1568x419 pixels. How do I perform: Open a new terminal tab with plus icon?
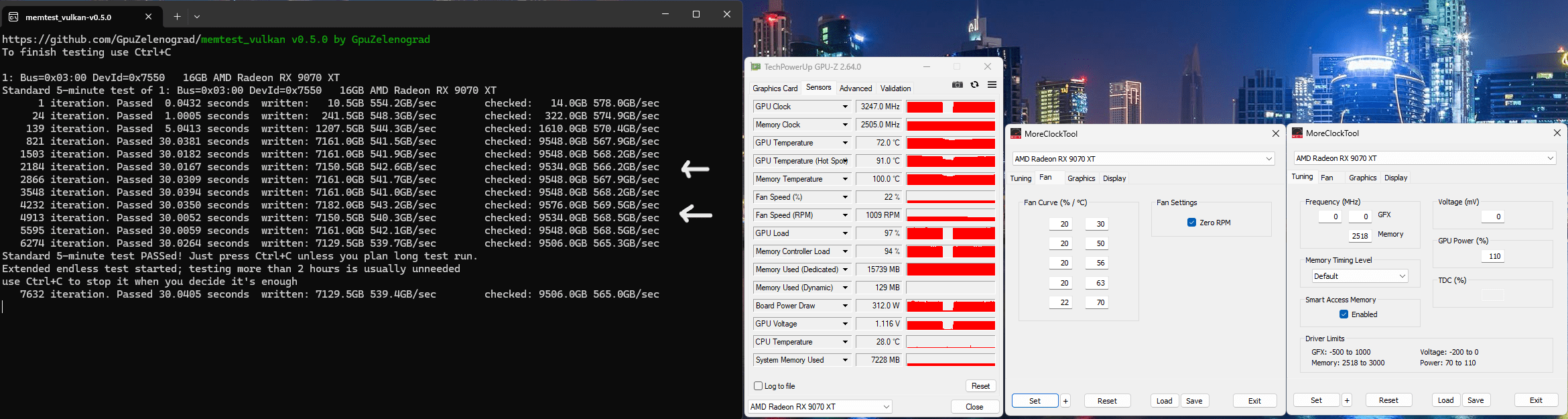point(177,16)
